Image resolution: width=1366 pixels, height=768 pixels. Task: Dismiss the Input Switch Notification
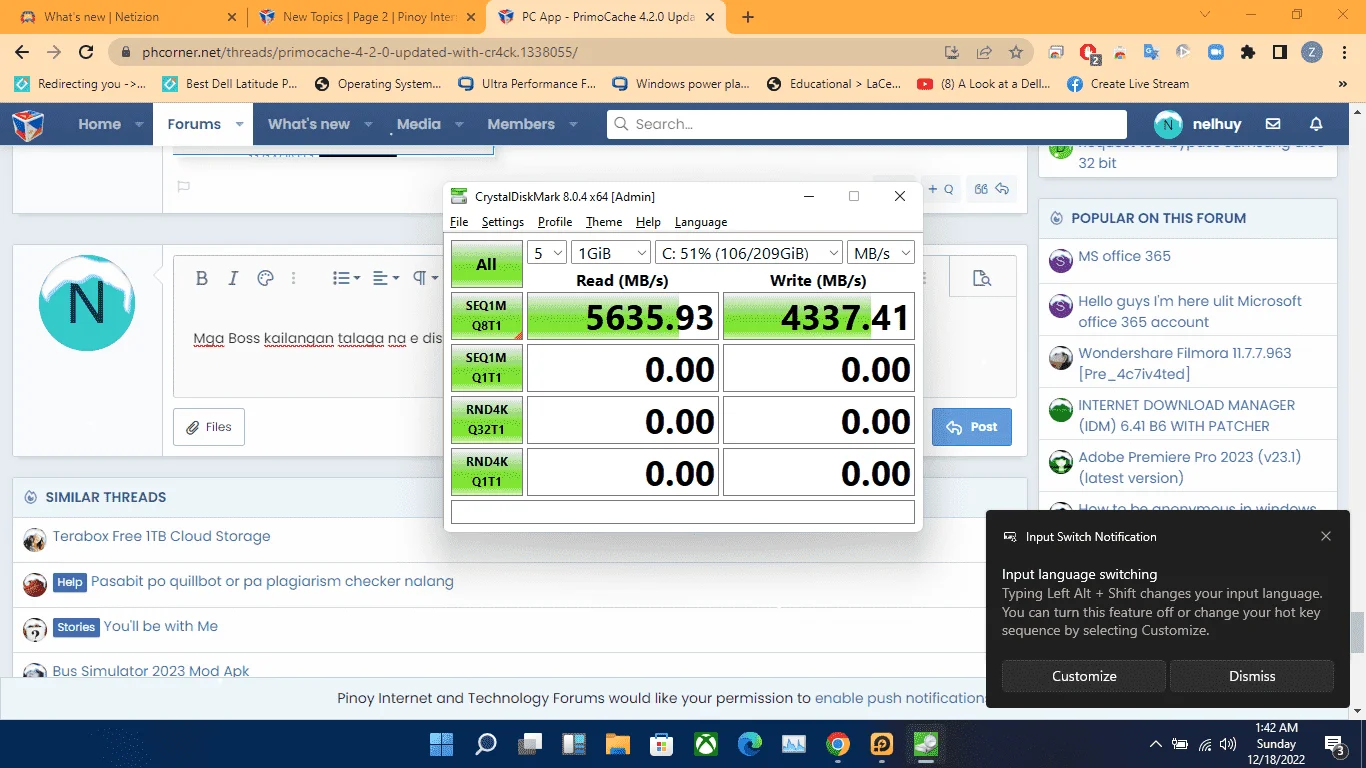click(1252, 676)
